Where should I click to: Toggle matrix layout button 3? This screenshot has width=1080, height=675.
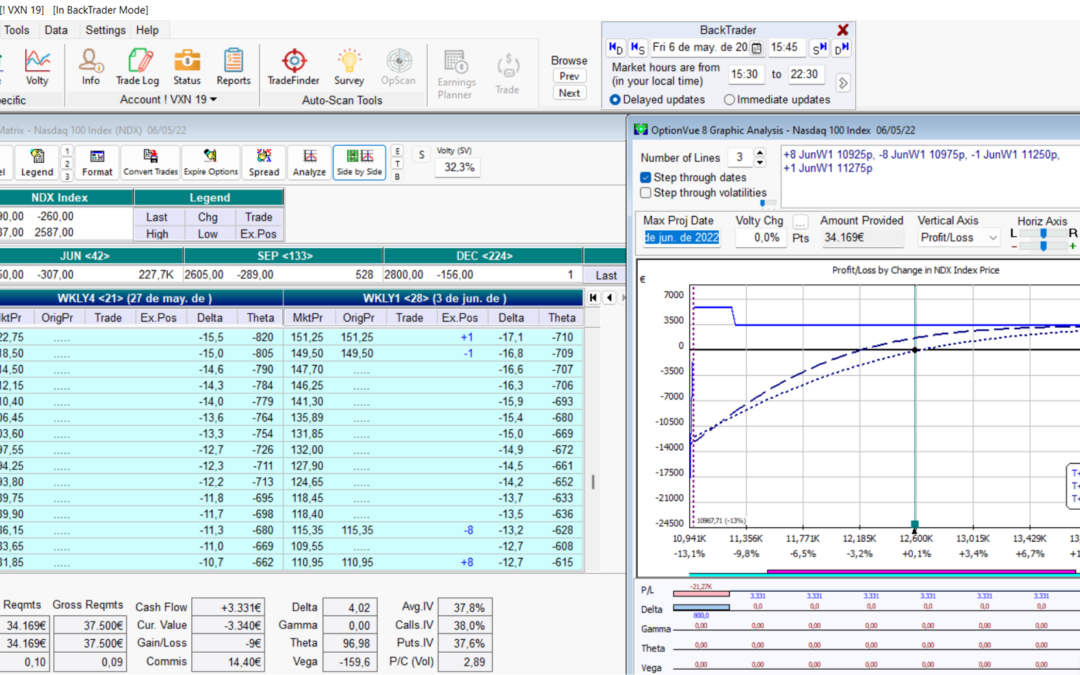(67, 176)
